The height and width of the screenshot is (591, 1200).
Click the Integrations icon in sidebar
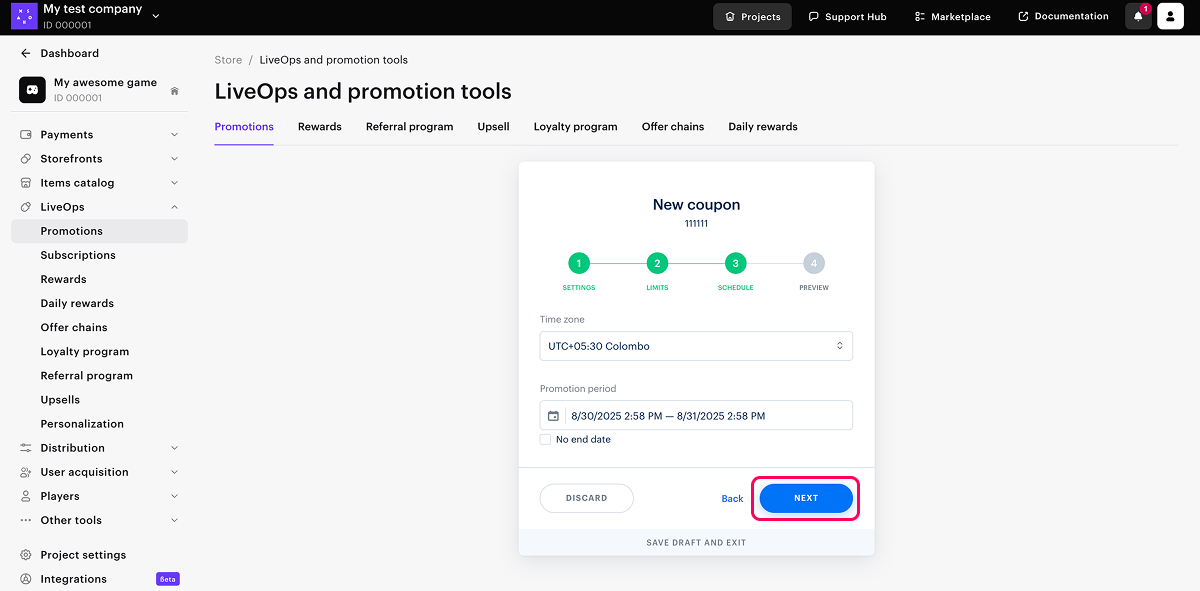pos(26,579)
